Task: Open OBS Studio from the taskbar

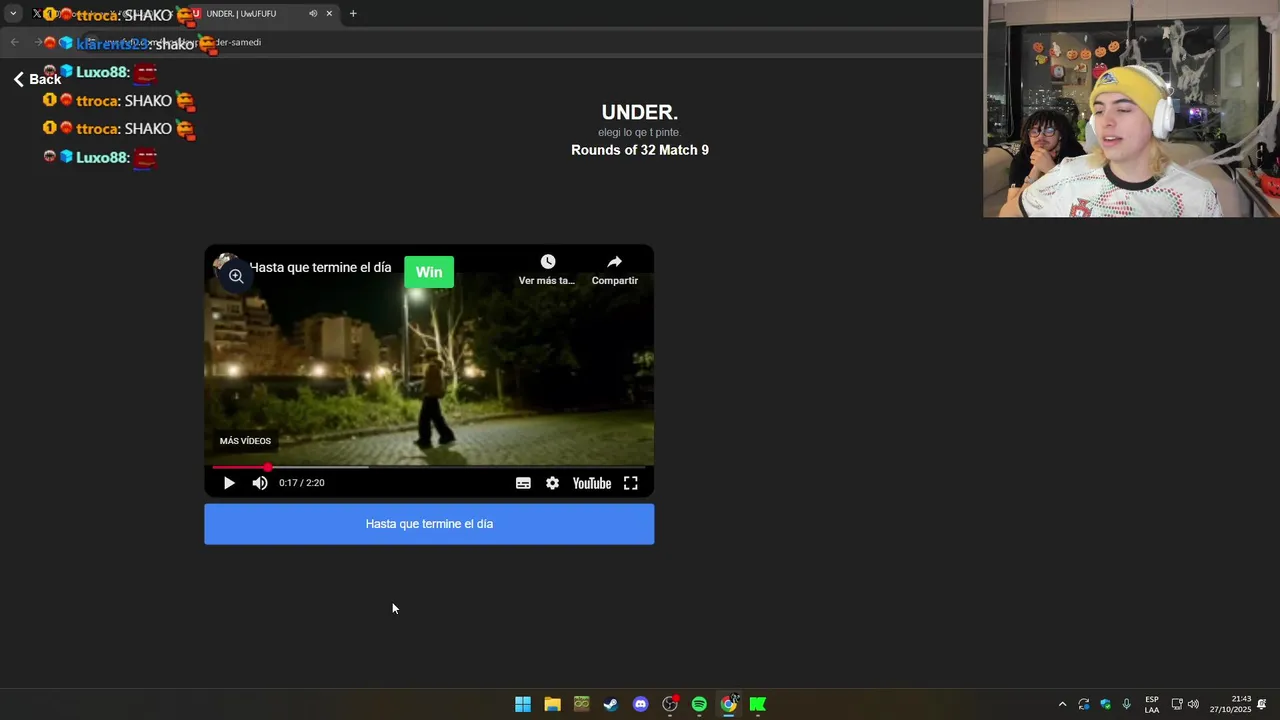Action: [x=670, y=704]
